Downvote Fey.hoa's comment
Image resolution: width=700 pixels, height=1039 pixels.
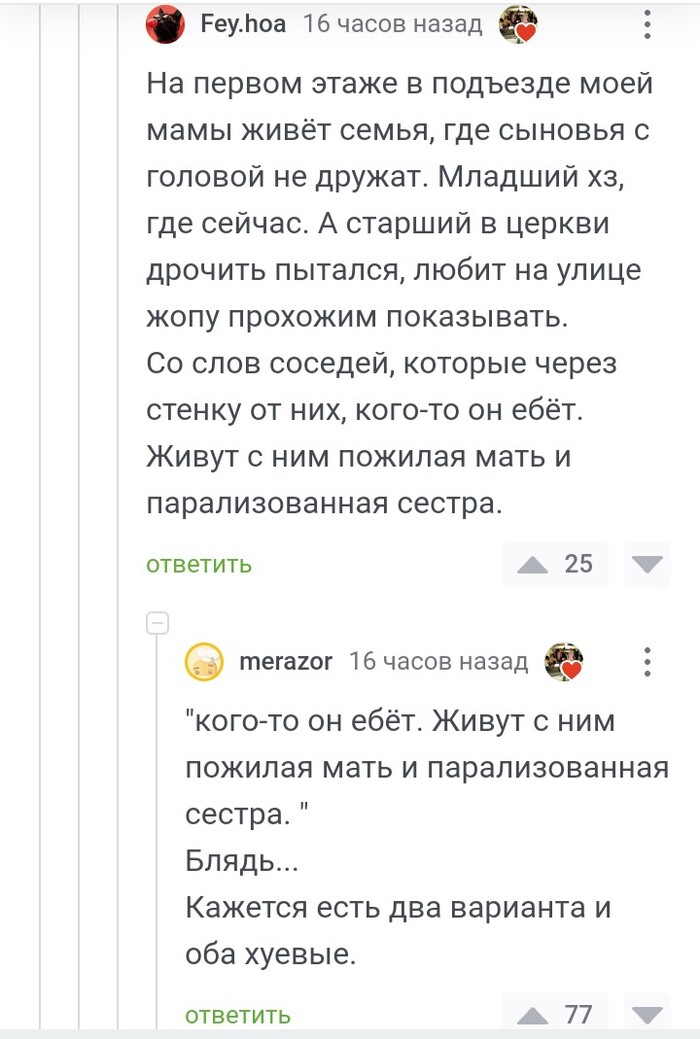click(x=647, y=565)
